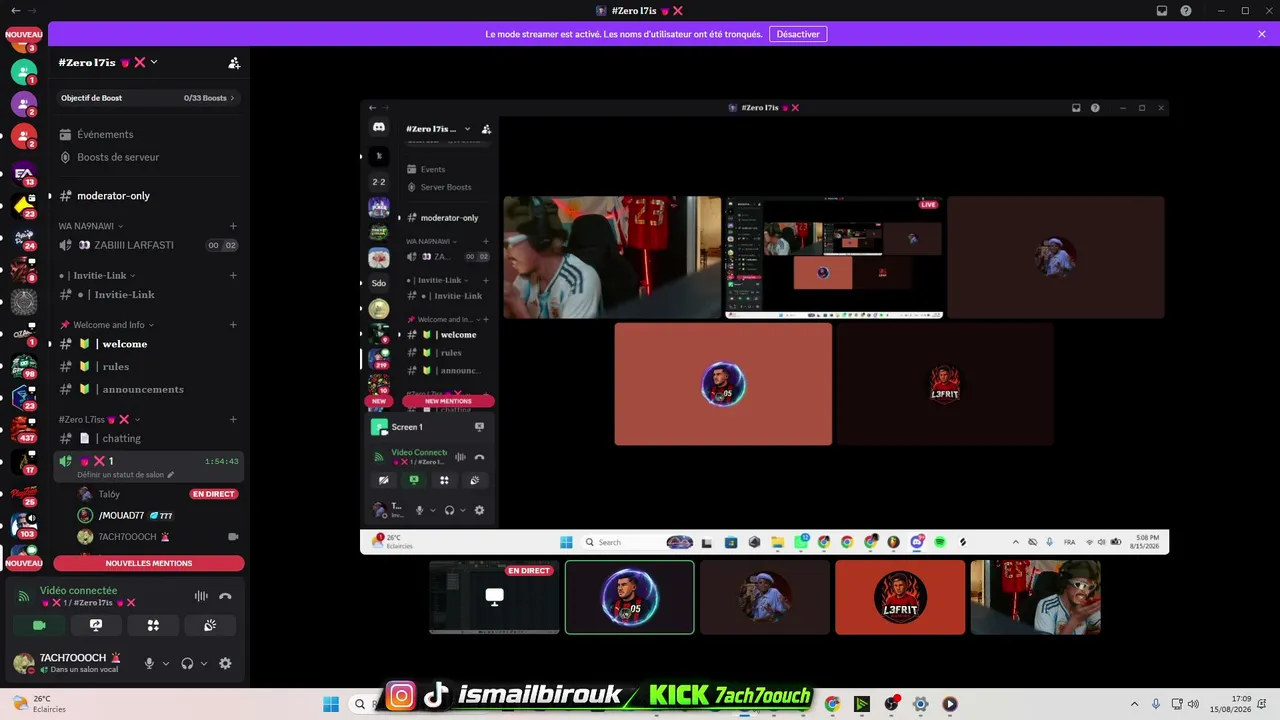Add a channel to WA NA9NAWI category
The image size is (1280, 720).
coord(233,226)
